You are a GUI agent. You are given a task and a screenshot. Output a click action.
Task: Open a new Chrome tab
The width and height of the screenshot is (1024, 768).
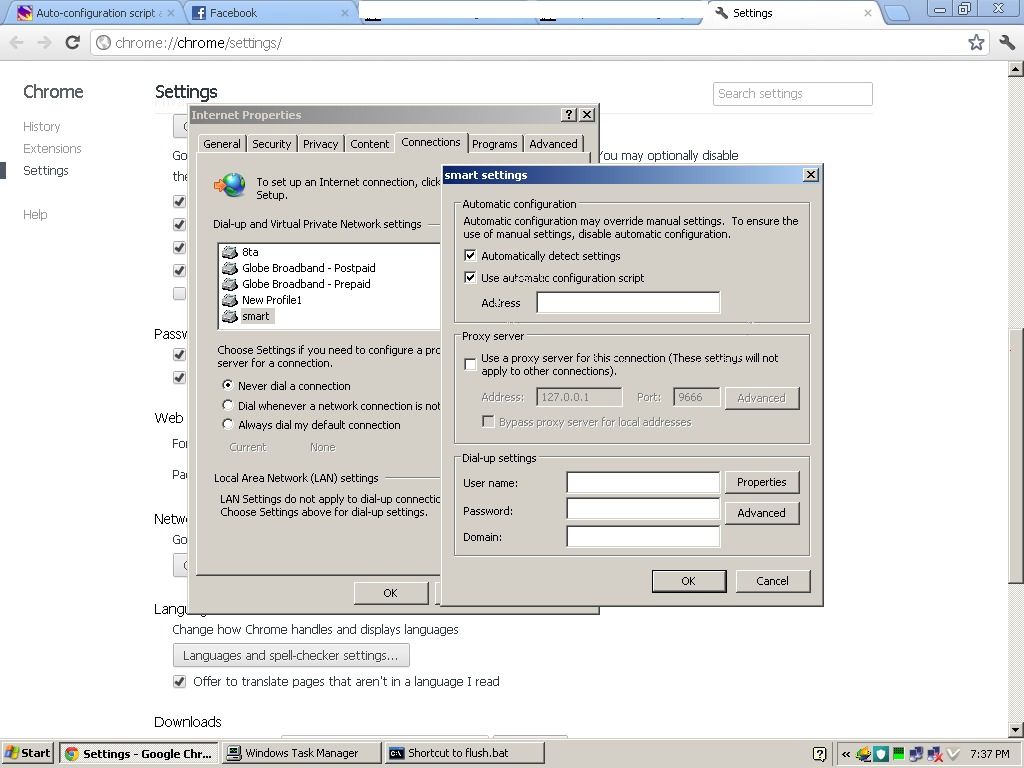897,13
